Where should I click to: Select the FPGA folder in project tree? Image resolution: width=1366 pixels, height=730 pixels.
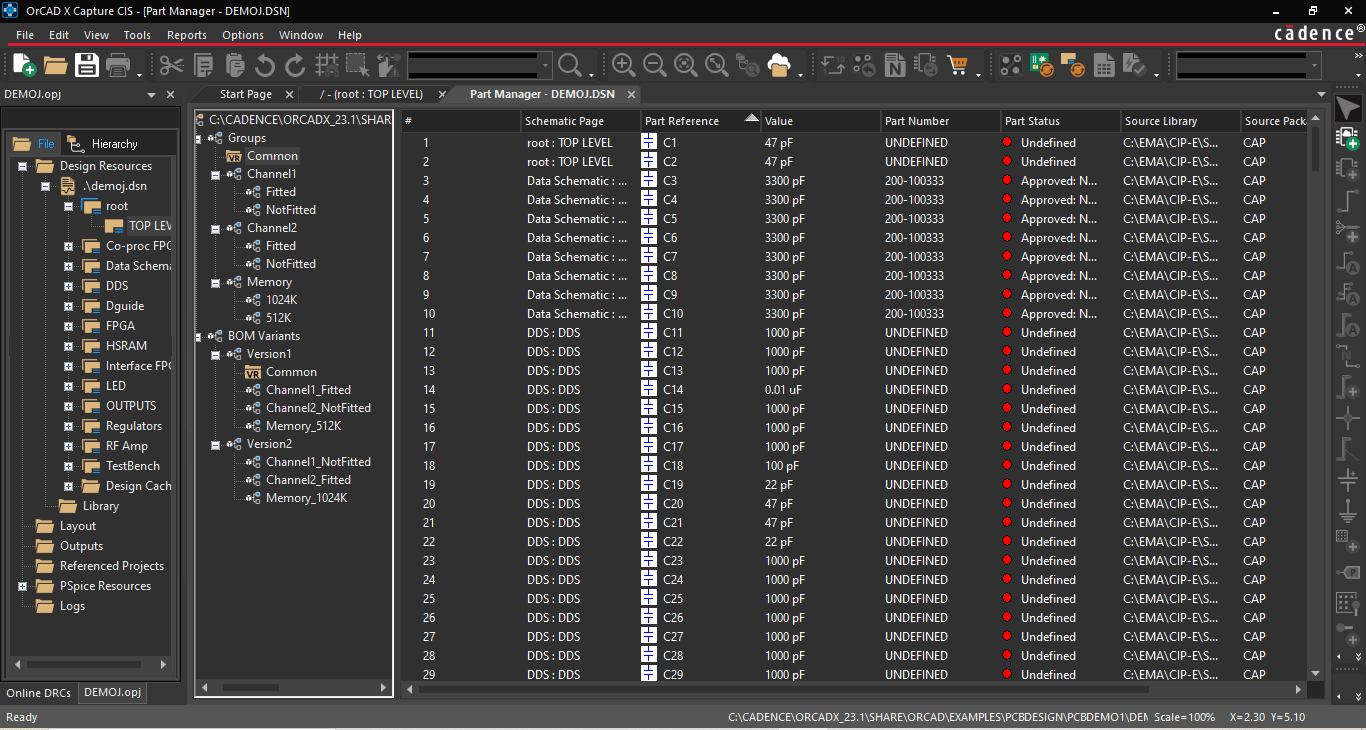120,326
